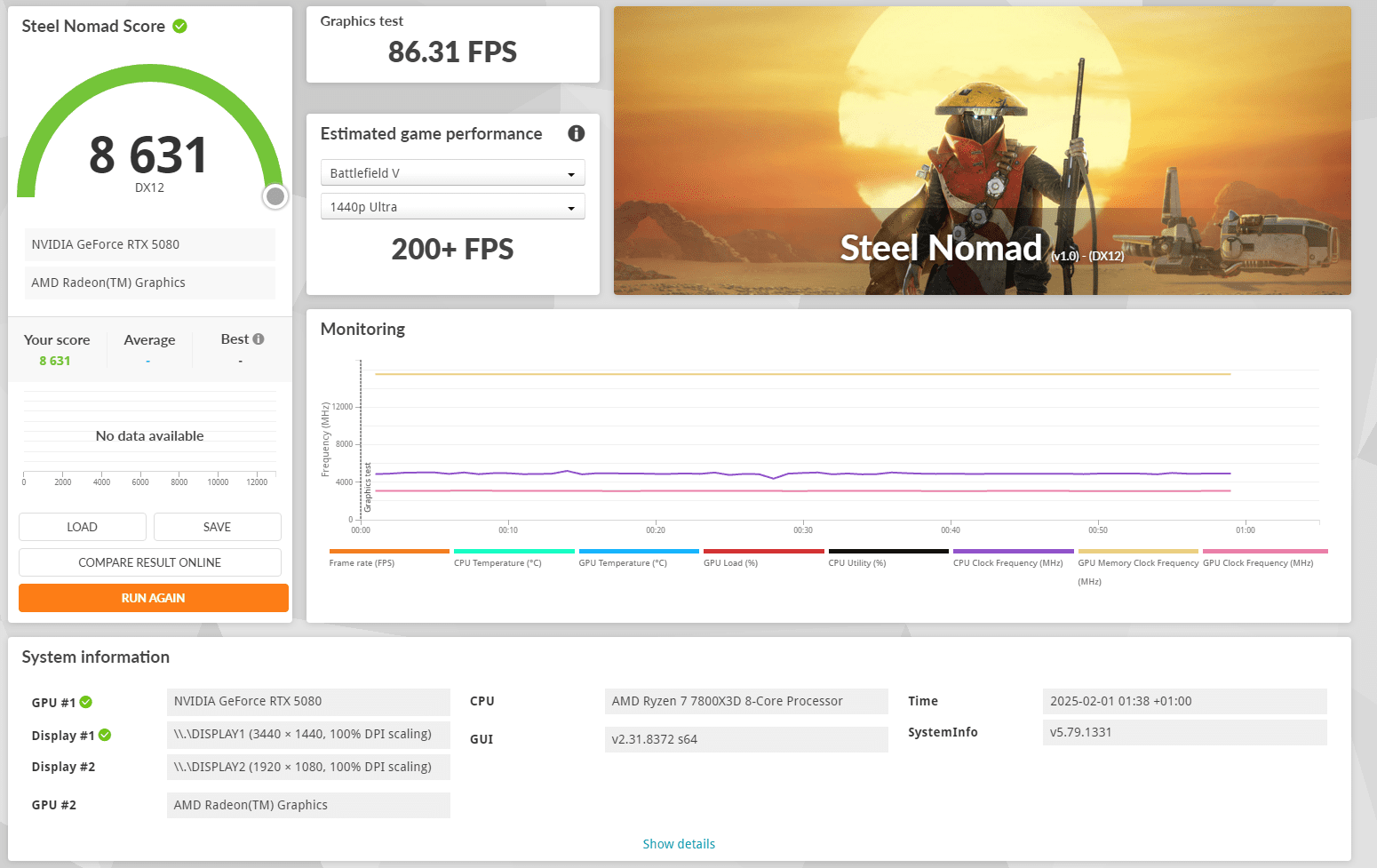
Task: Click the AMD Ryzen 7 7800X3D CPU field
Action: 746,701
